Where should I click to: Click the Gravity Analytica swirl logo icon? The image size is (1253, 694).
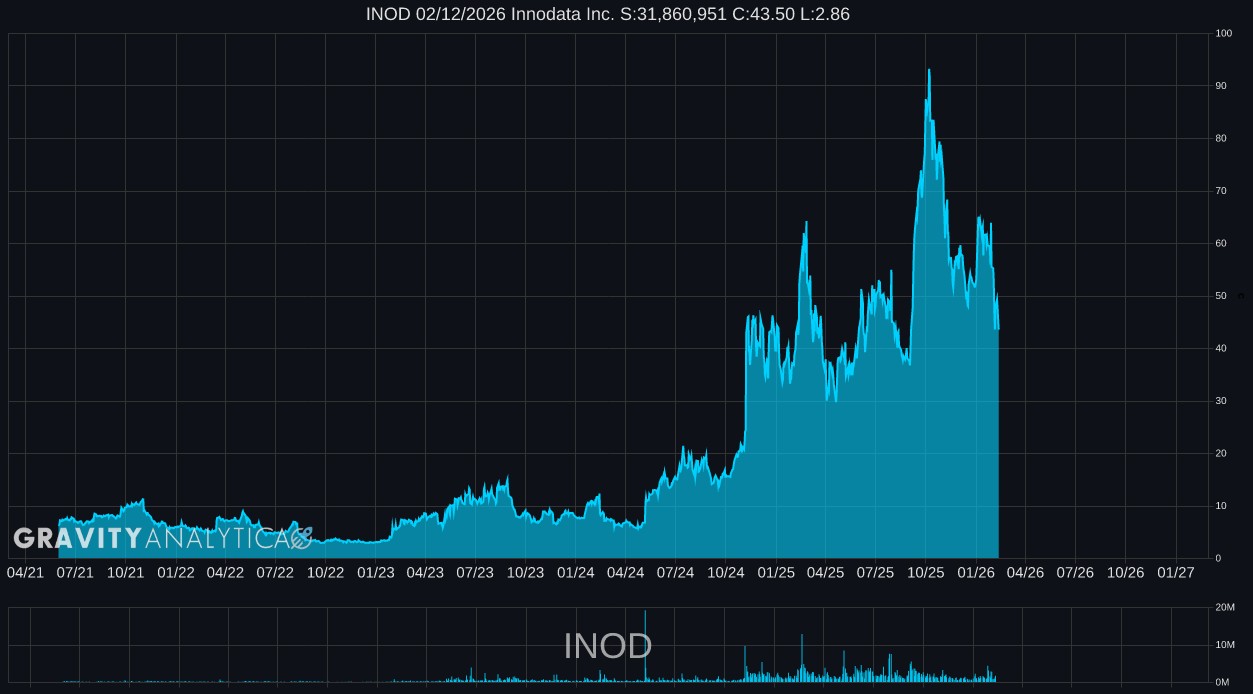pos(300,538)
